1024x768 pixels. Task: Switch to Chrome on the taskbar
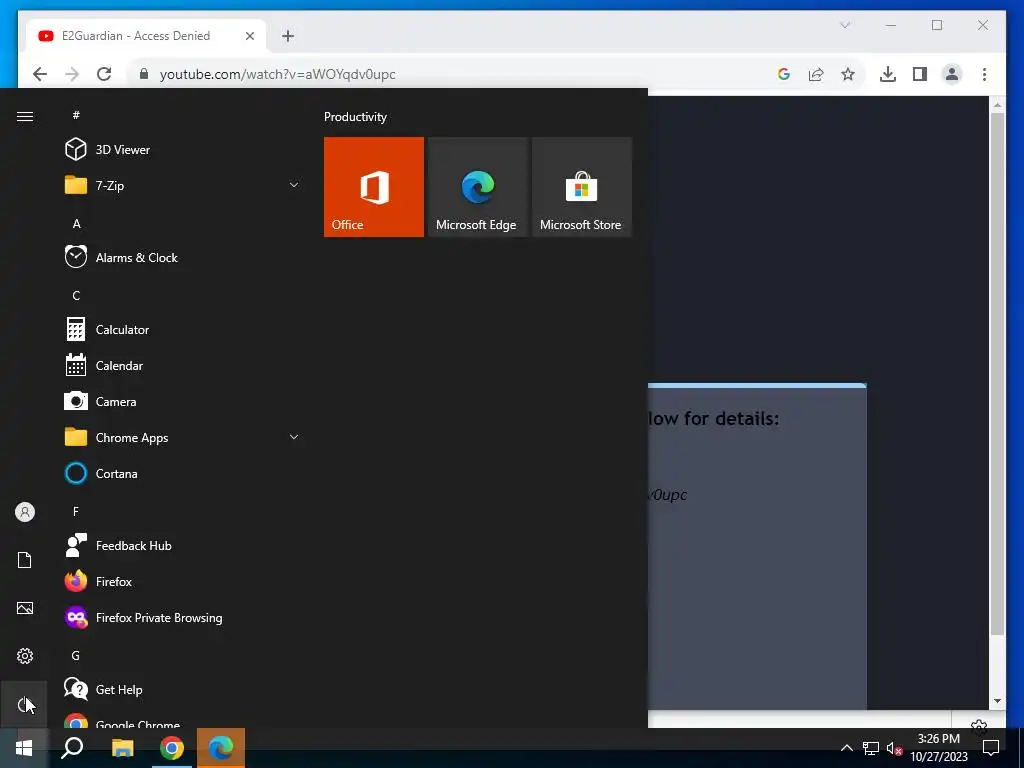pos(172,748)
